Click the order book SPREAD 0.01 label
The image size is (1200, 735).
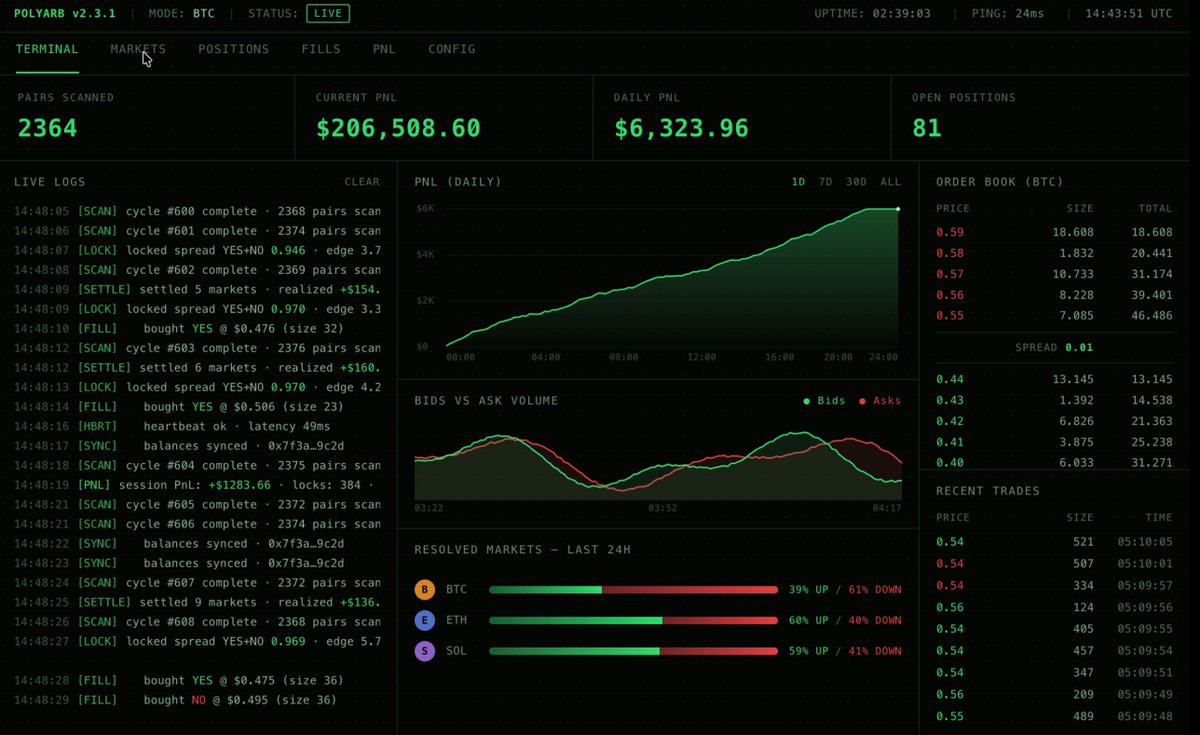click(x=1054, y=347)
